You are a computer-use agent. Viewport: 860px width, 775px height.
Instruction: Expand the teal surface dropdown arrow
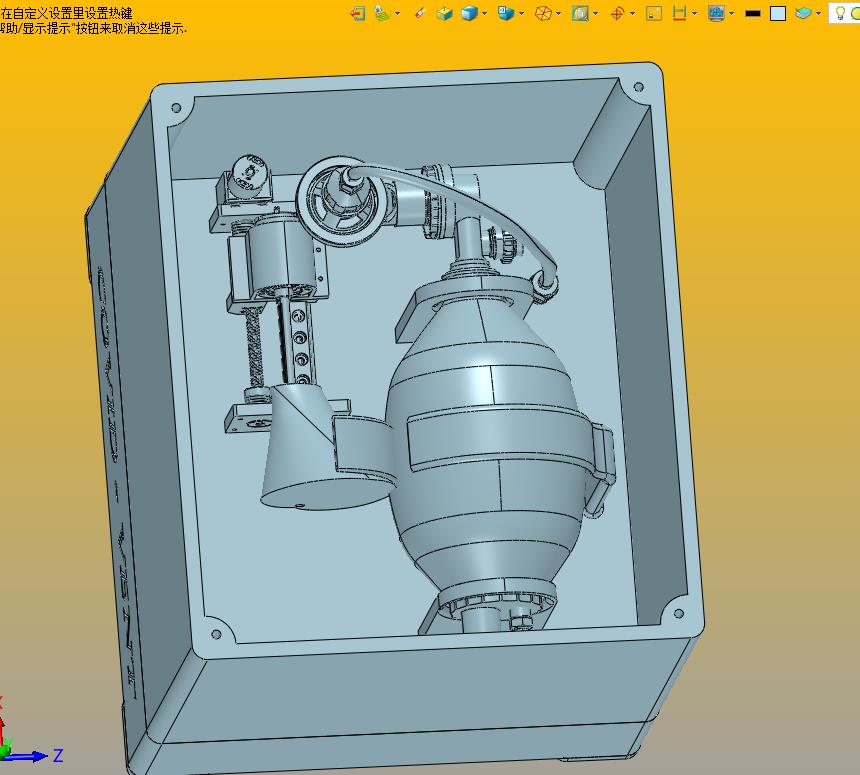coord(818,14)
